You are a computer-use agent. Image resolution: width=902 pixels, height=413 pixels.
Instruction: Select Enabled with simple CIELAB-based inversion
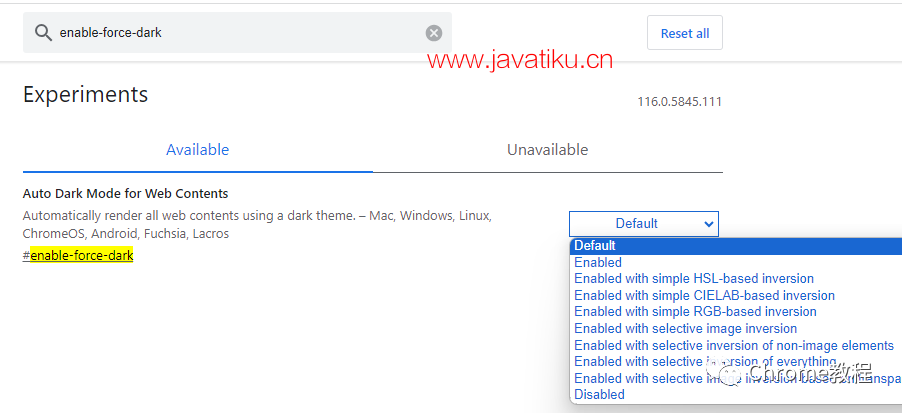click(x=736, y=296)
